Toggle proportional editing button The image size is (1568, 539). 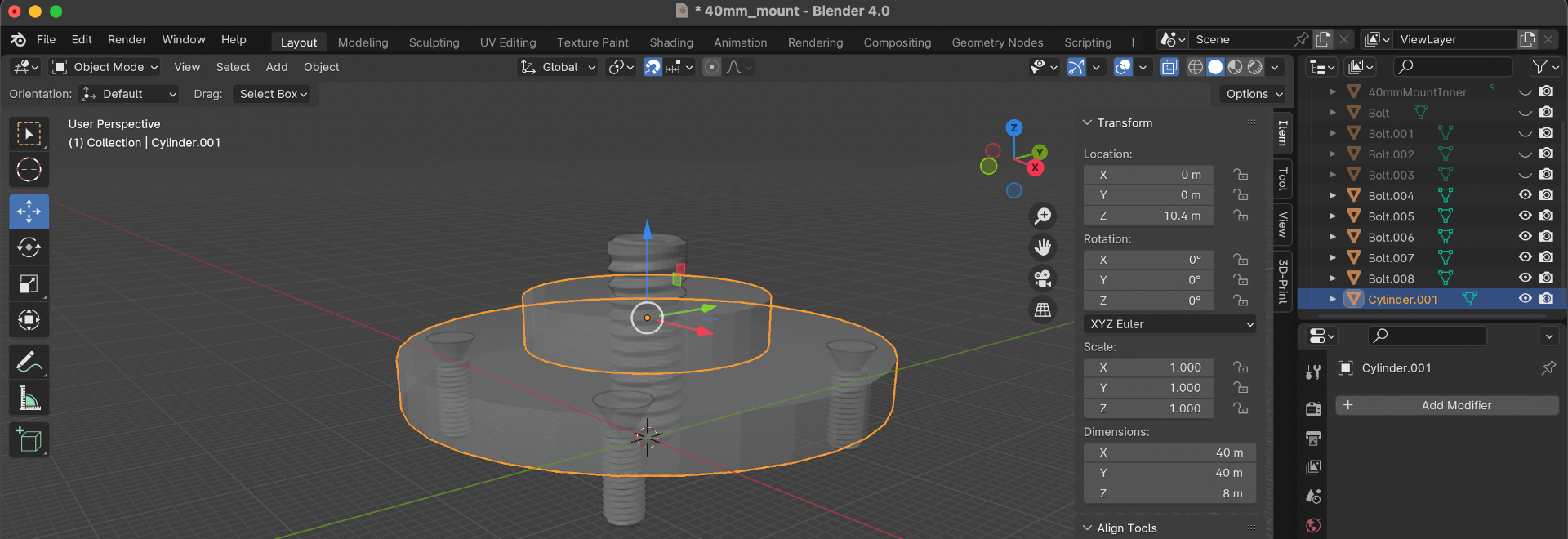pyautogui.click(x=712, y=67)
